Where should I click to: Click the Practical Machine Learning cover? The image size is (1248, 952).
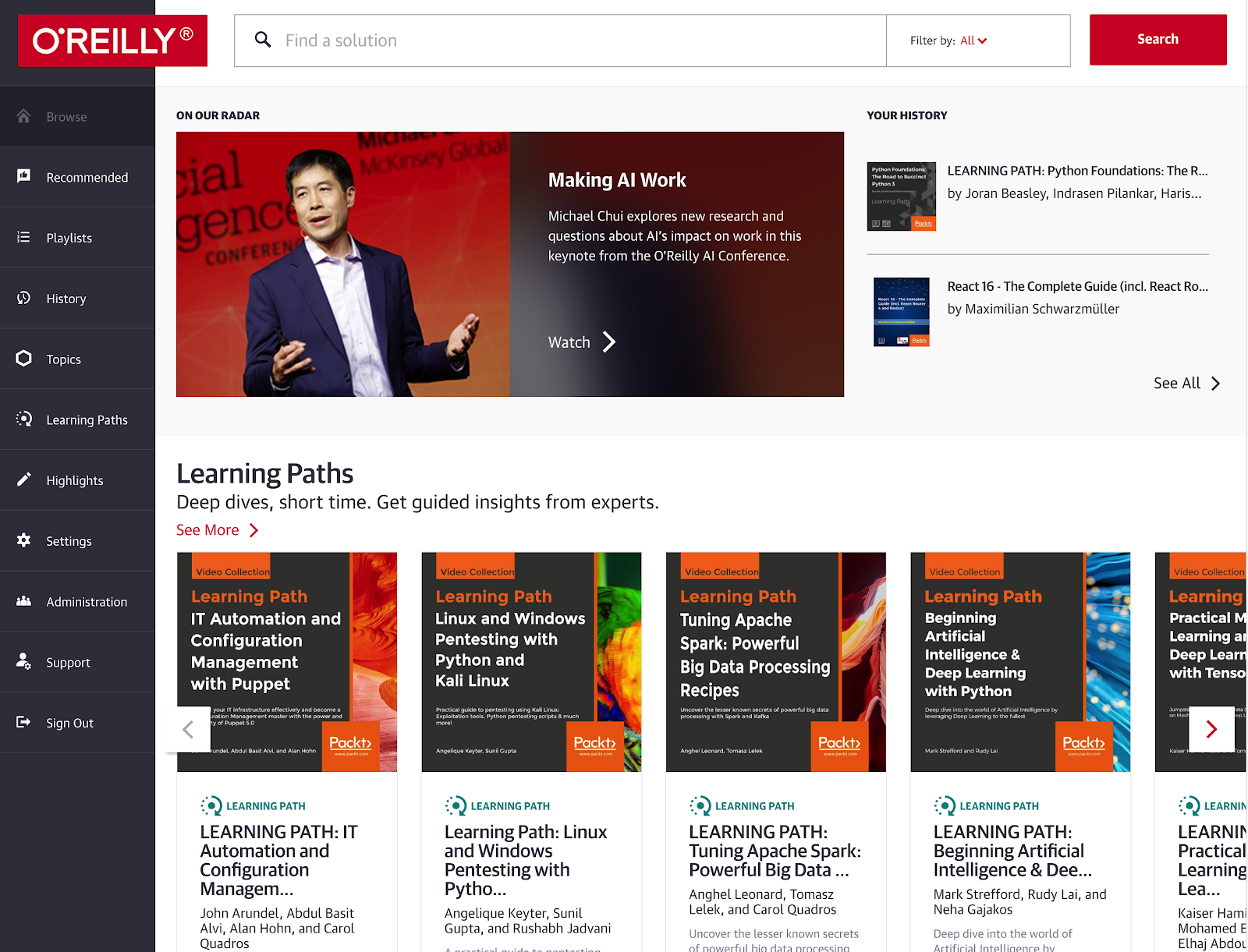pyautogui.click(x=1200, y=662)
